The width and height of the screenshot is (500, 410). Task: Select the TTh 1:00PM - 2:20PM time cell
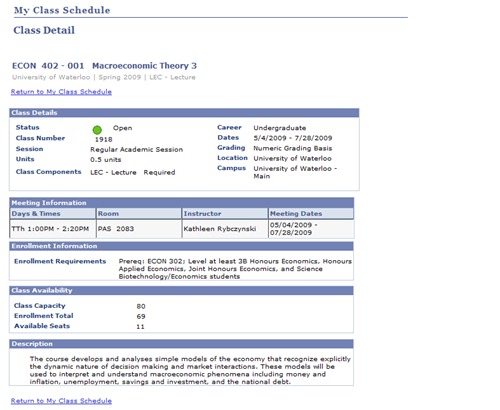(53, 229)
